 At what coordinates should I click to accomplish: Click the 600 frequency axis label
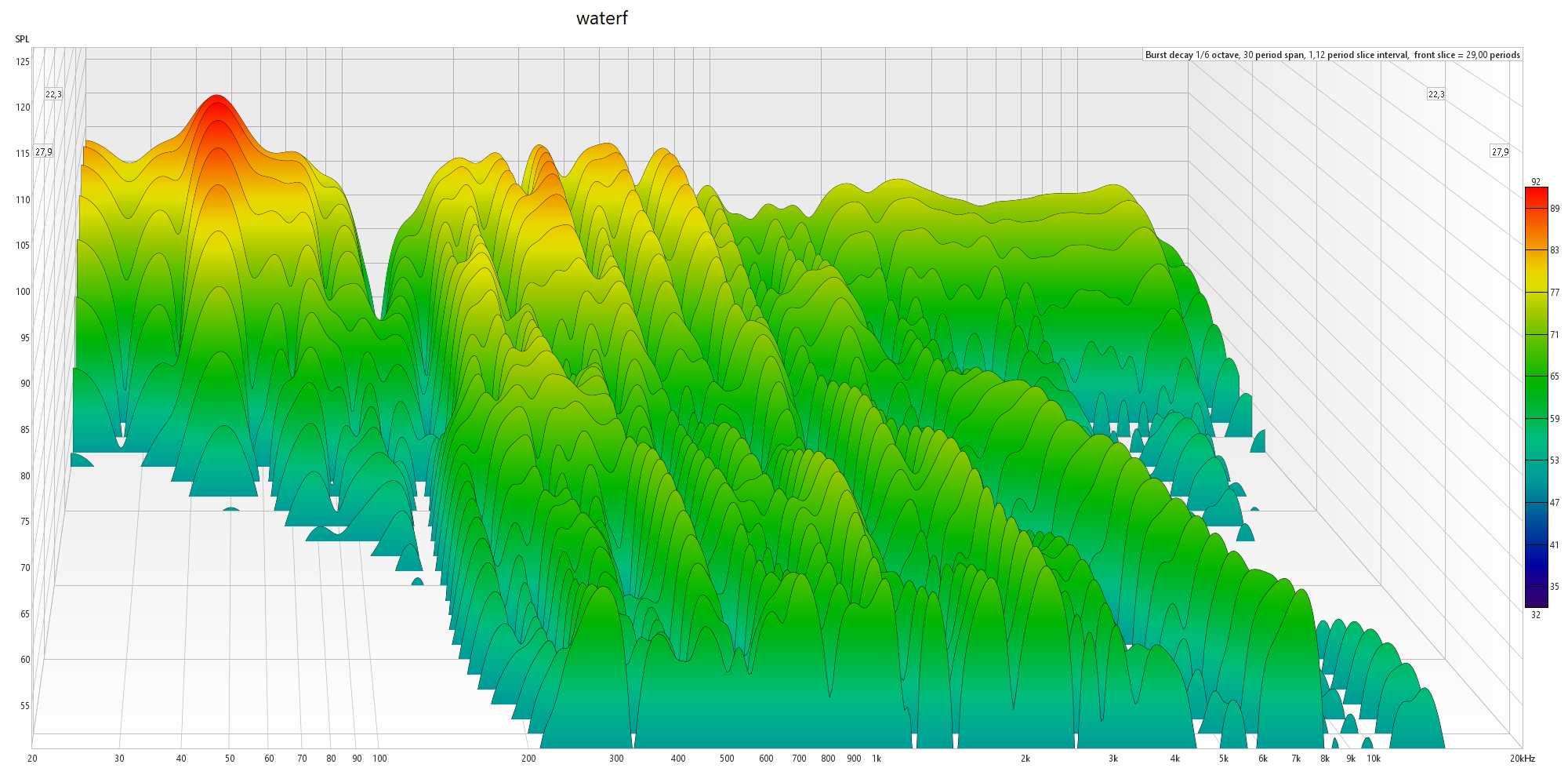(x=766, y=759)
